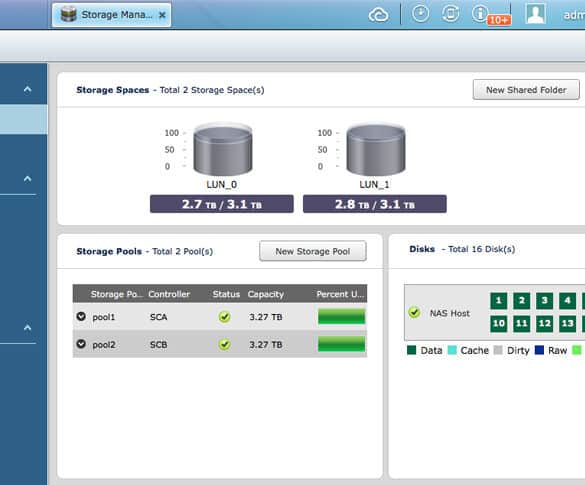The height and width of the screenshot is (485, 585).
Task: Click pool1 status check icon
Action: point(224,317)
